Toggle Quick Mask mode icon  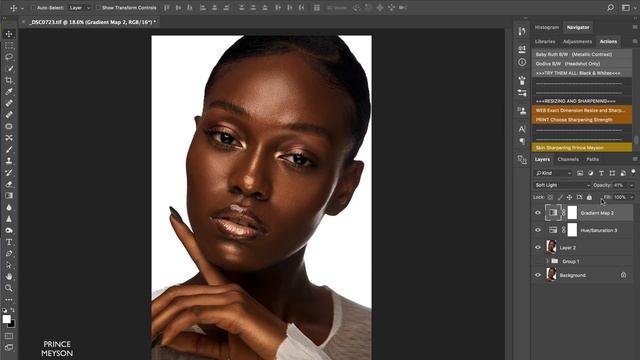[9, 336]
